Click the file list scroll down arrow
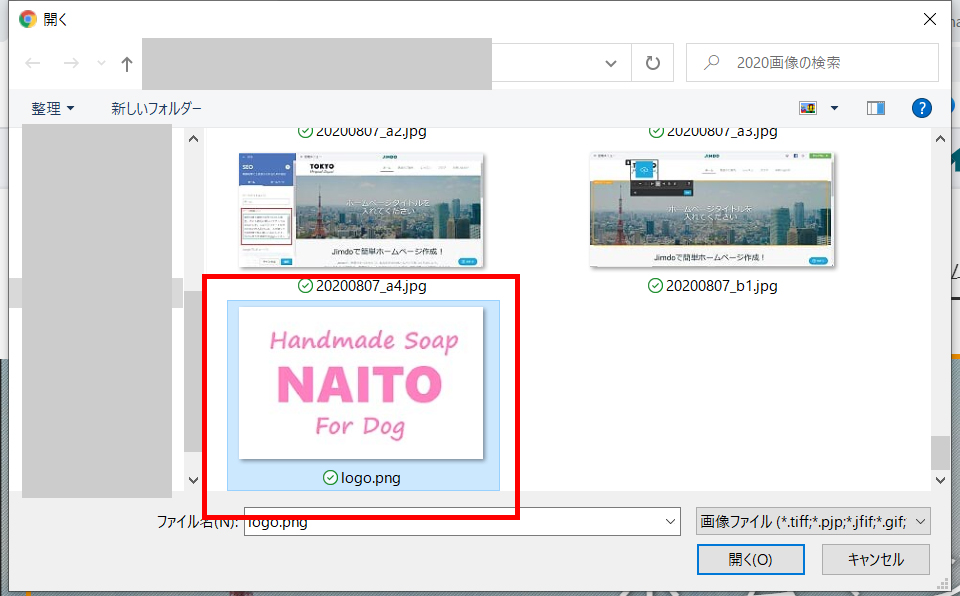Viewport: 960px width, 596px height. [x=194, y=481]
